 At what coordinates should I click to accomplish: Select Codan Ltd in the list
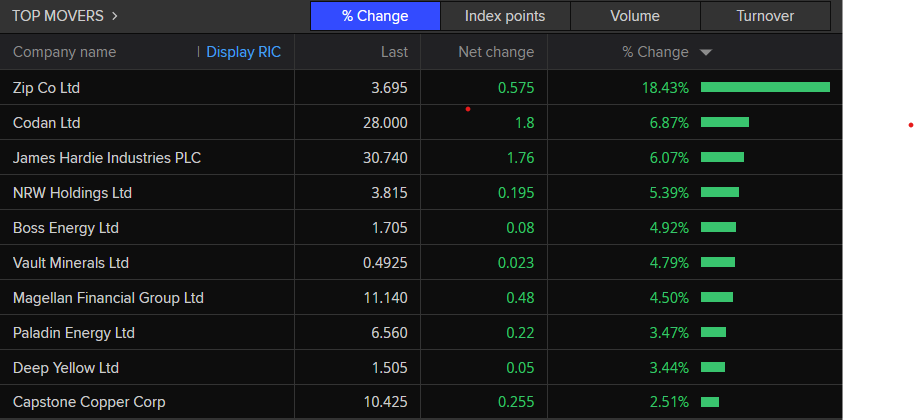[46, 123]
